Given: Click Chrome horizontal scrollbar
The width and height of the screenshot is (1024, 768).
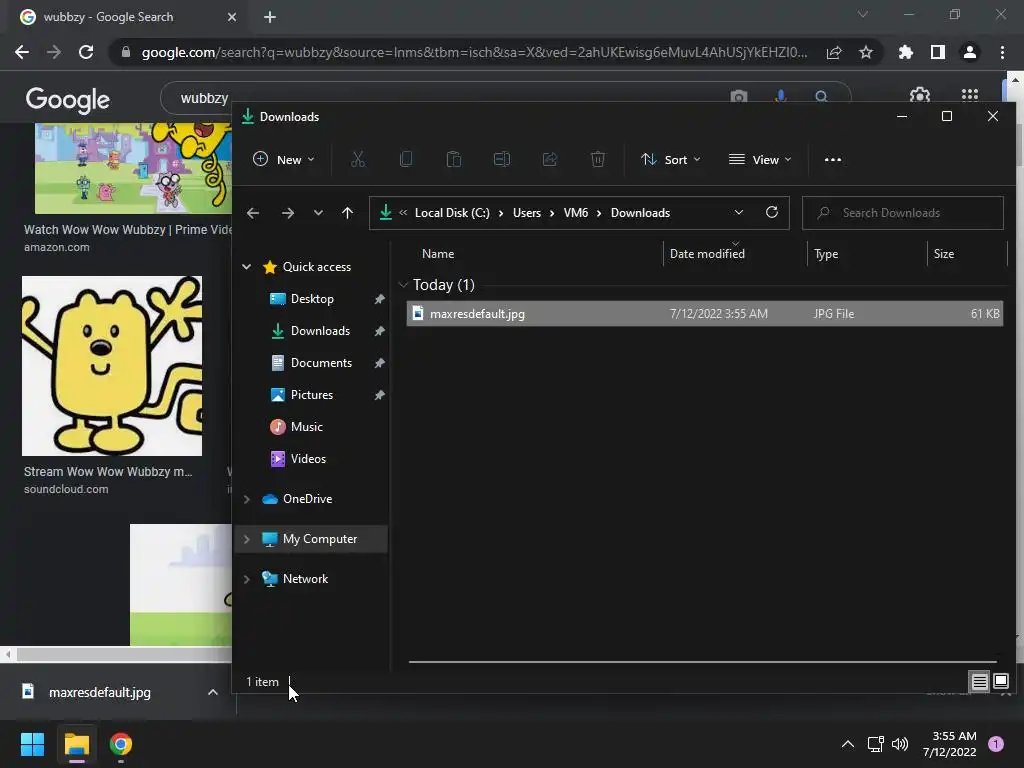Looking at the screenshot, I should coord(123,654).
